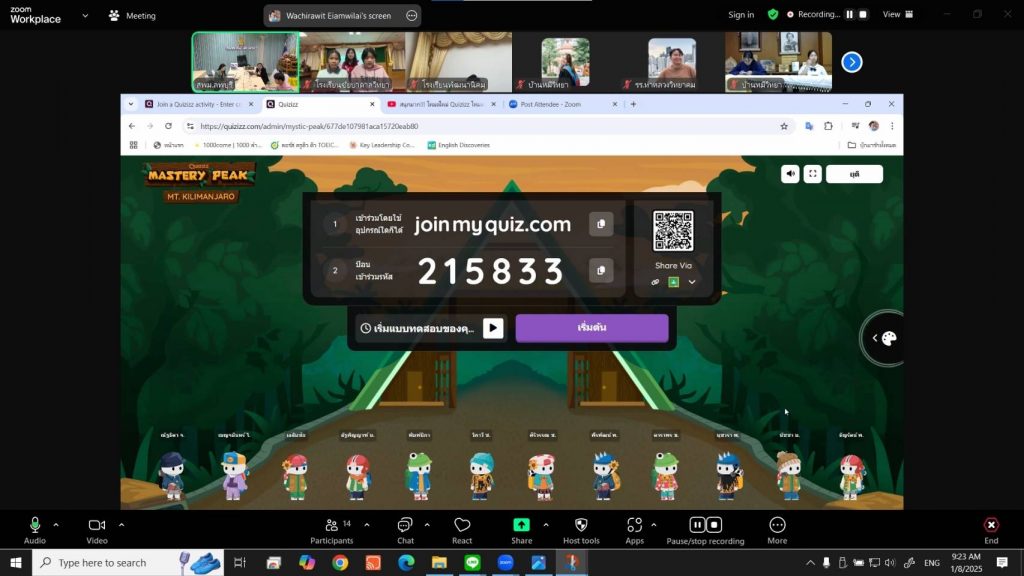The width and height of the screenshot is (1024, 576).
Task: Open the Windows Start menu
Action: click(16, 562)
